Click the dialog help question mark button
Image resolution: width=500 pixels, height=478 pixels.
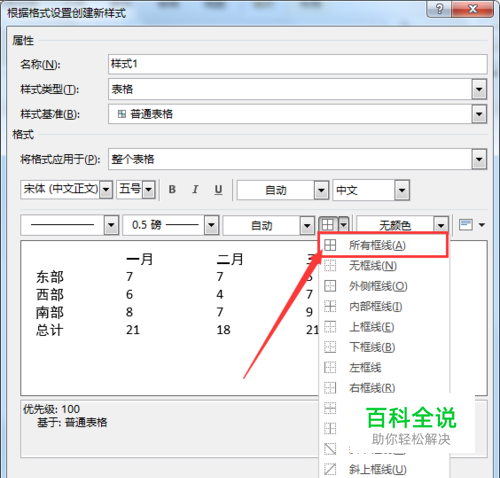click(x=439, y=9)
